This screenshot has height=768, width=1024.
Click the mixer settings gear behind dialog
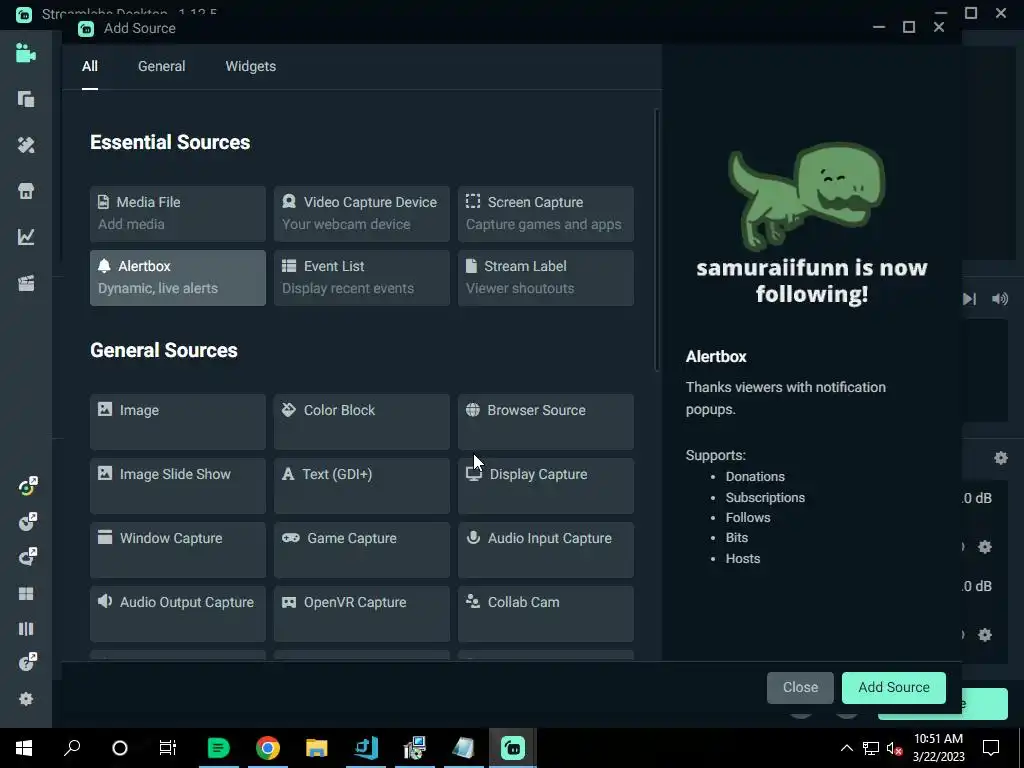1000,458
